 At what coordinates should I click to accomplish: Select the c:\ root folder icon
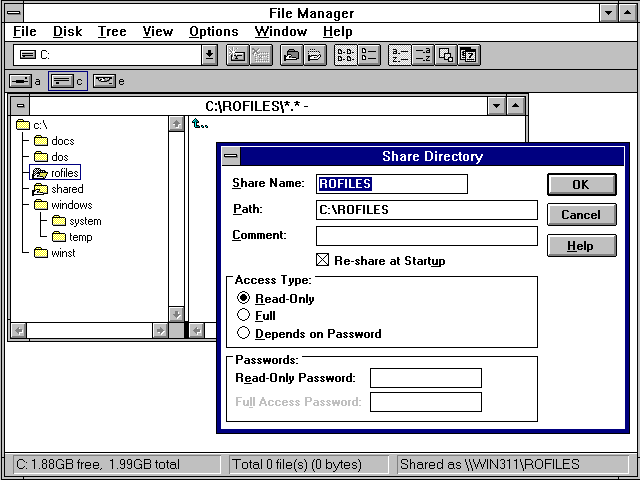(23, 124)
